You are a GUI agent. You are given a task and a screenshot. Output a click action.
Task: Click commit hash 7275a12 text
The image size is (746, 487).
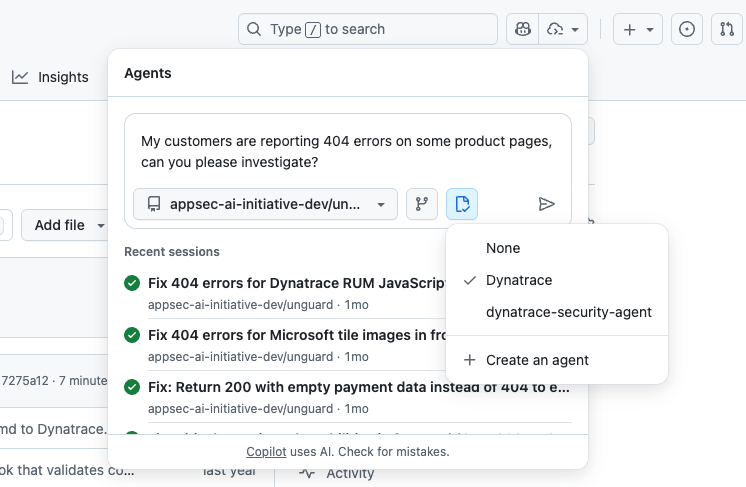pos(25,380)
